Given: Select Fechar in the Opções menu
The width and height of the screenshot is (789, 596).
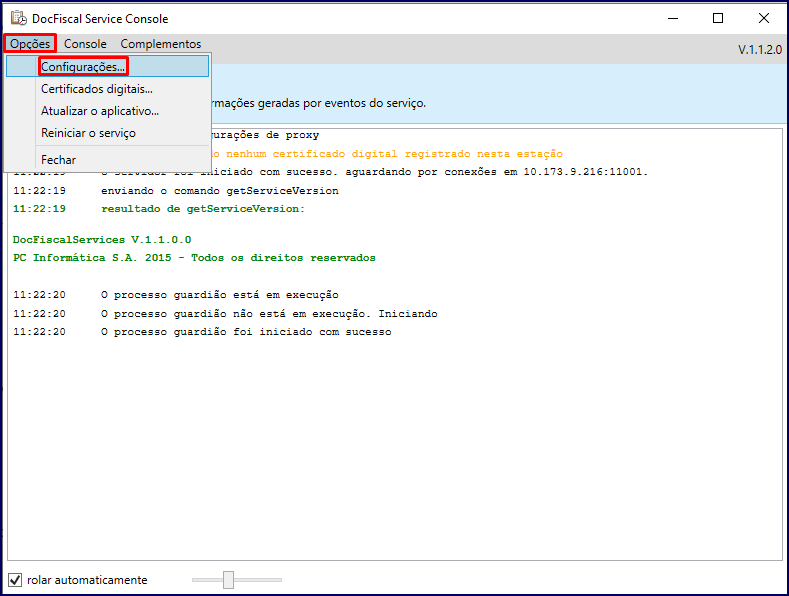Looking at the screenshot, I should 108,160.
